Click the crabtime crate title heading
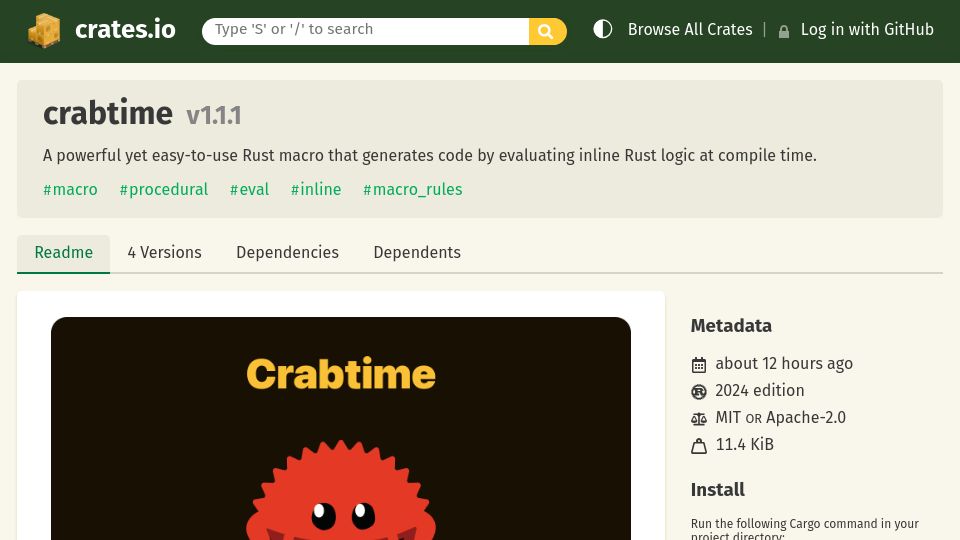 click(x=108, y=113)
